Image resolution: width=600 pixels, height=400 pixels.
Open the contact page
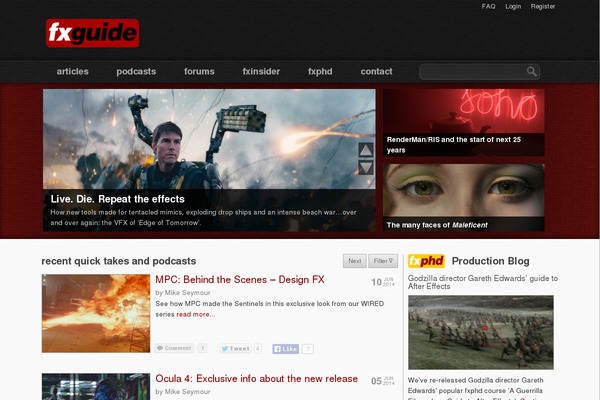pyautogui.click(x=376, y=72)
